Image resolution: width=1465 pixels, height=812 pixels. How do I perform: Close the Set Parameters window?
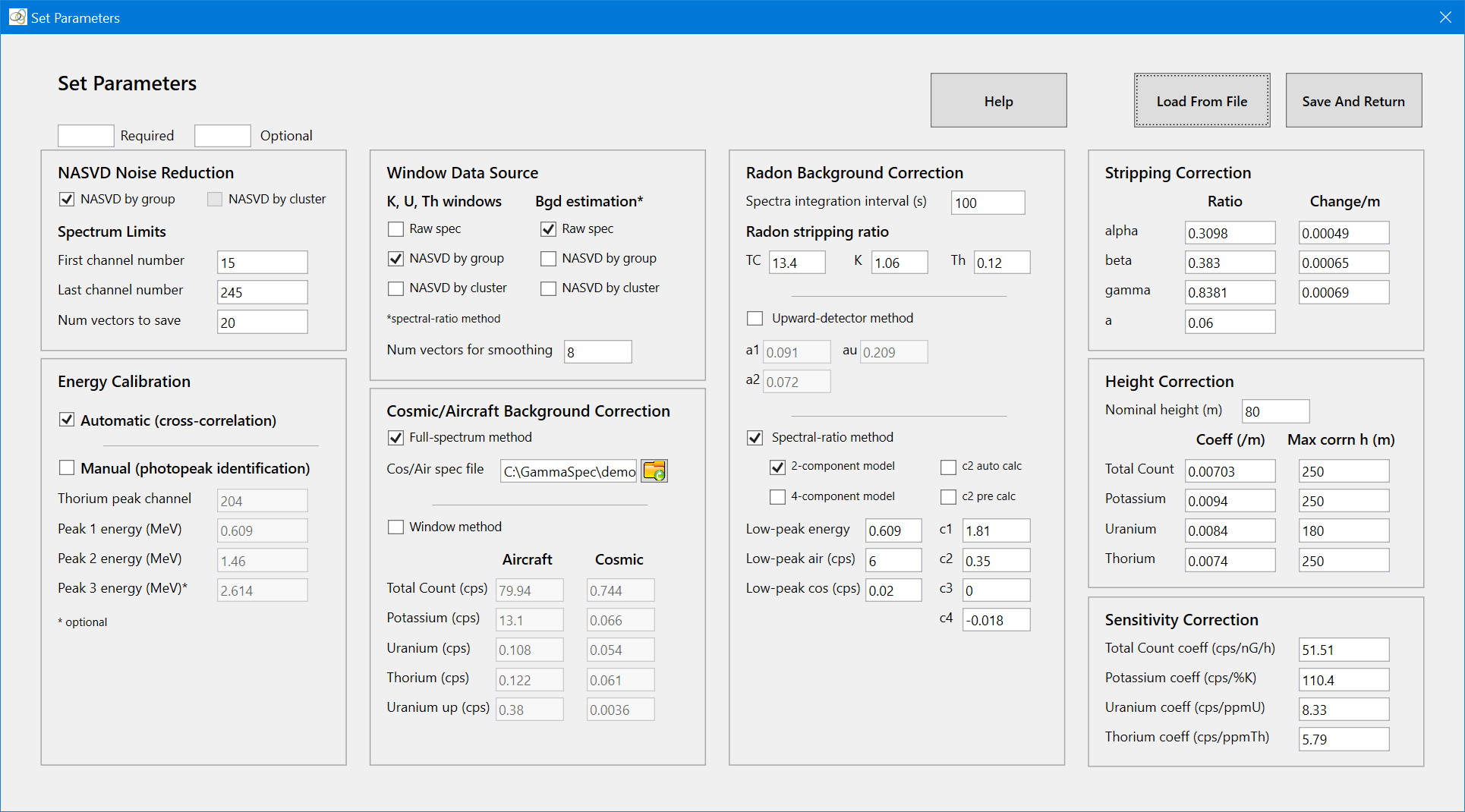tap(1445, 17)
